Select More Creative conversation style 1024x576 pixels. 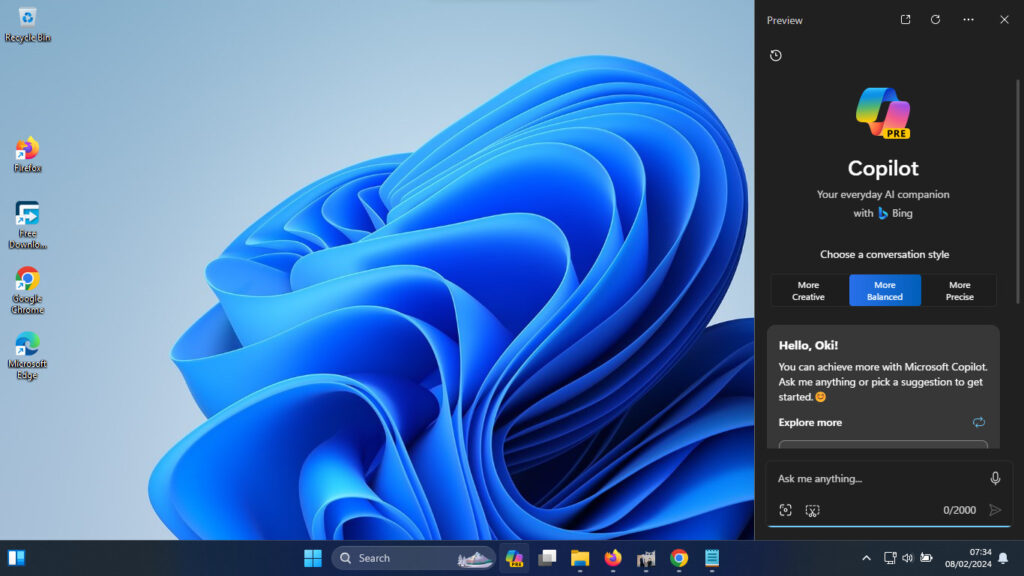[808, 291]
